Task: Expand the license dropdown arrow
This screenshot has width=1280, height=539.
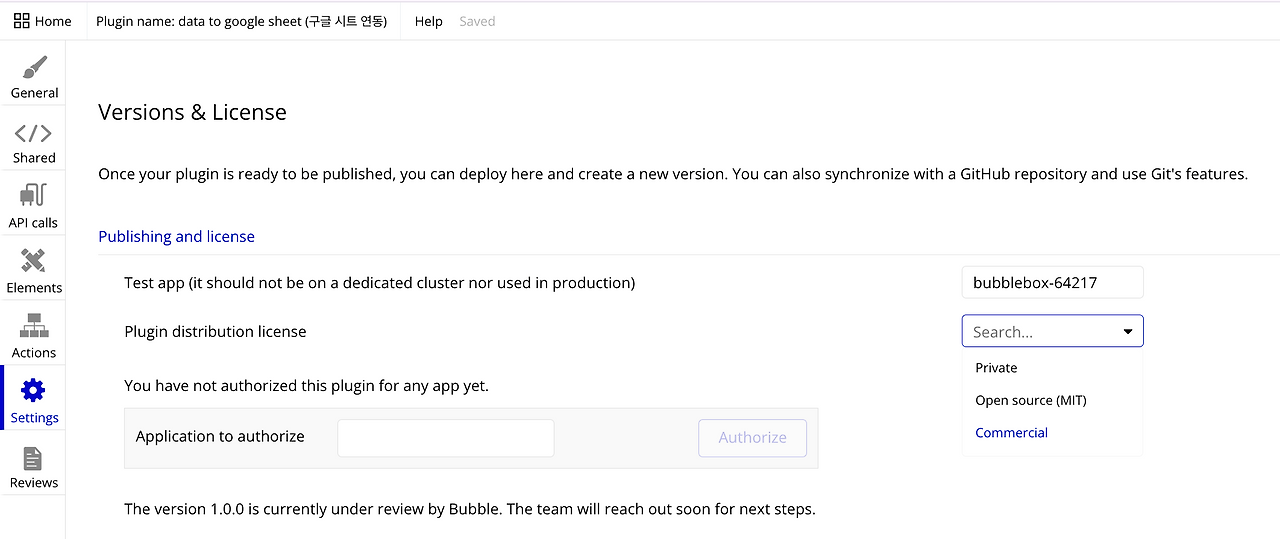Action: click(1128, 332)
